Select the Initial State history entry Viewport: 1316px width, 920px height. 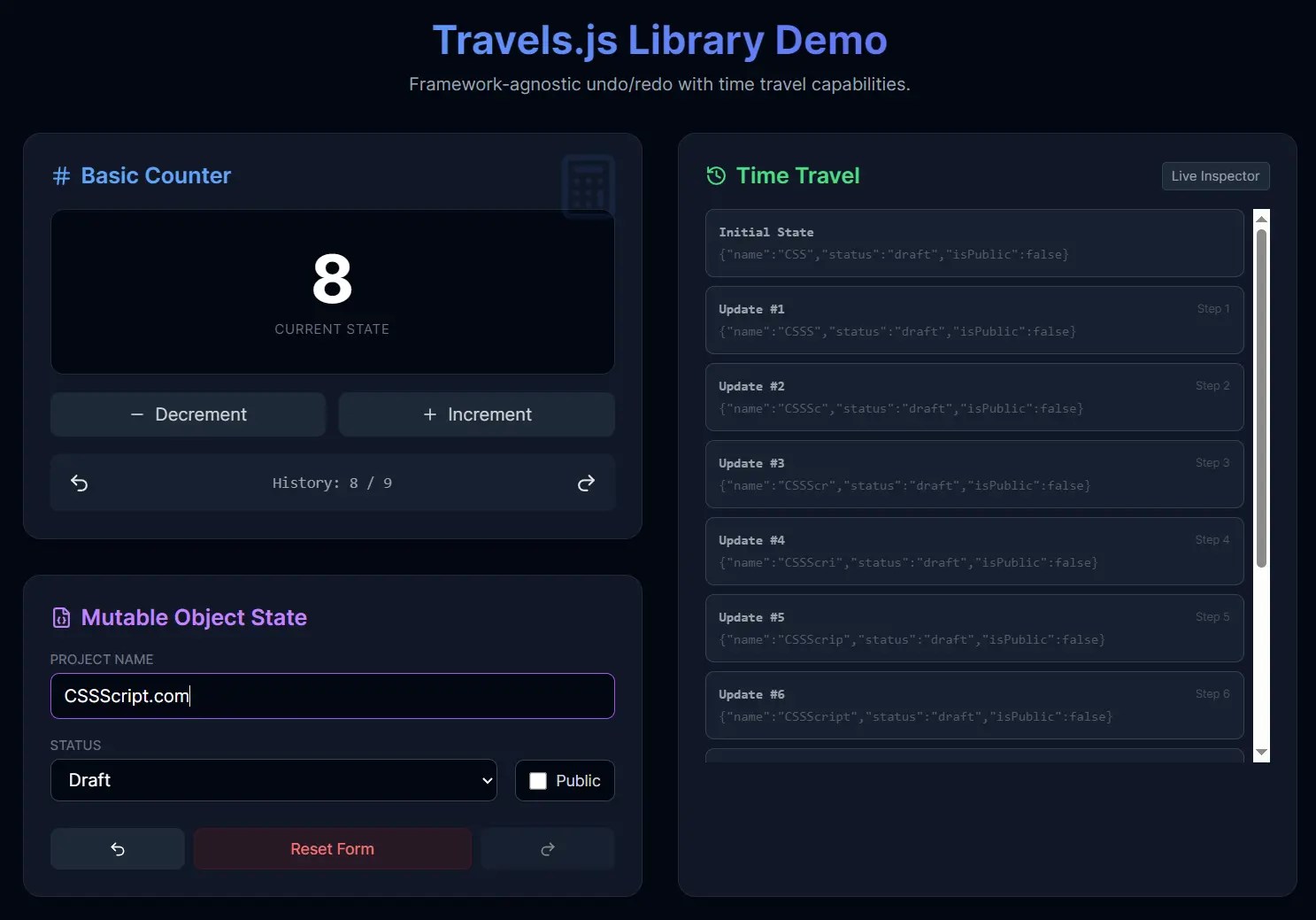pyautogui.click(x=974, y=244)
